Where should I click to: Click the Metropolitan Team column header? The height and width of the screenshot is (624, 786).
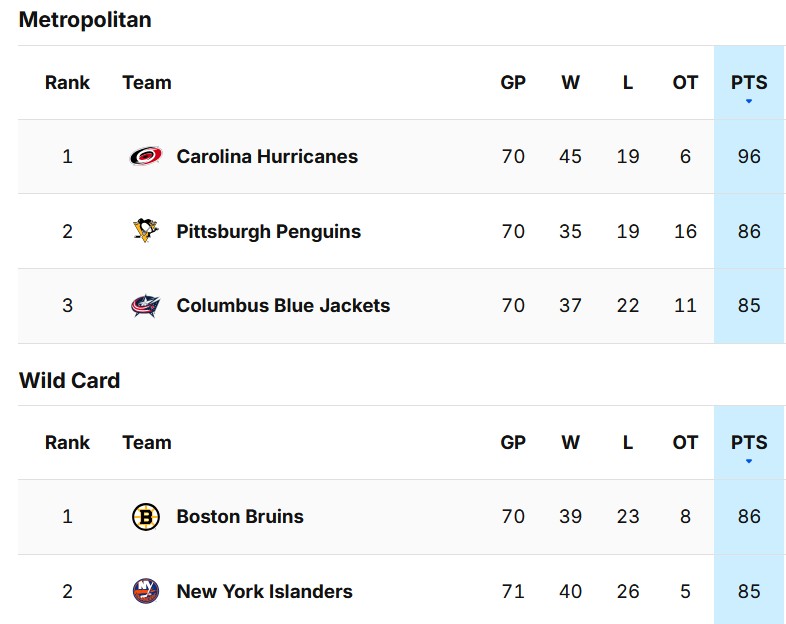coord(147,83)
